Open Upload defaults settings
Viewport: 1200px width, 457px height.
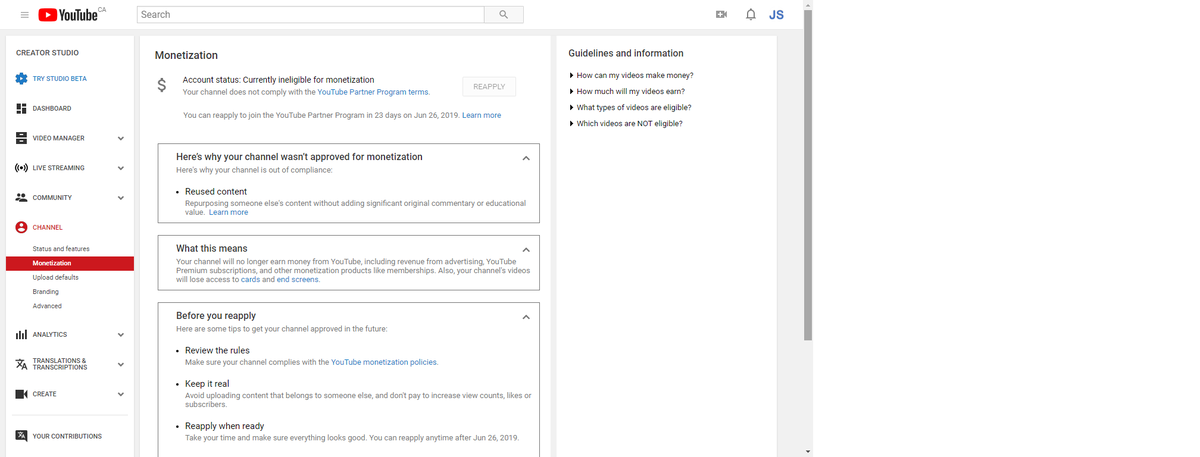pyautogui.click(x=55, y=277)
